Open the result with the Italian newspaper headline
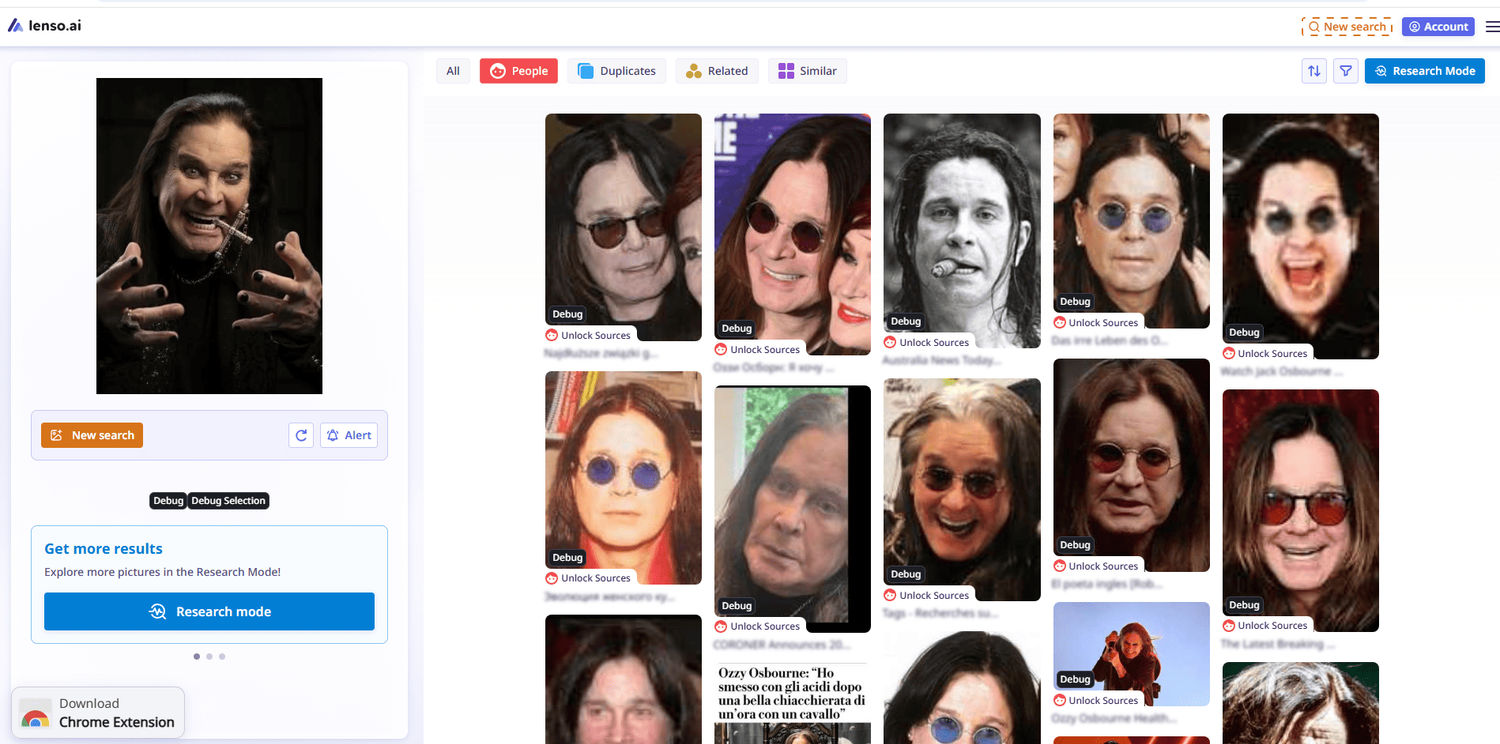This screenshot has width=1500, height=744. tap(792, 703)
